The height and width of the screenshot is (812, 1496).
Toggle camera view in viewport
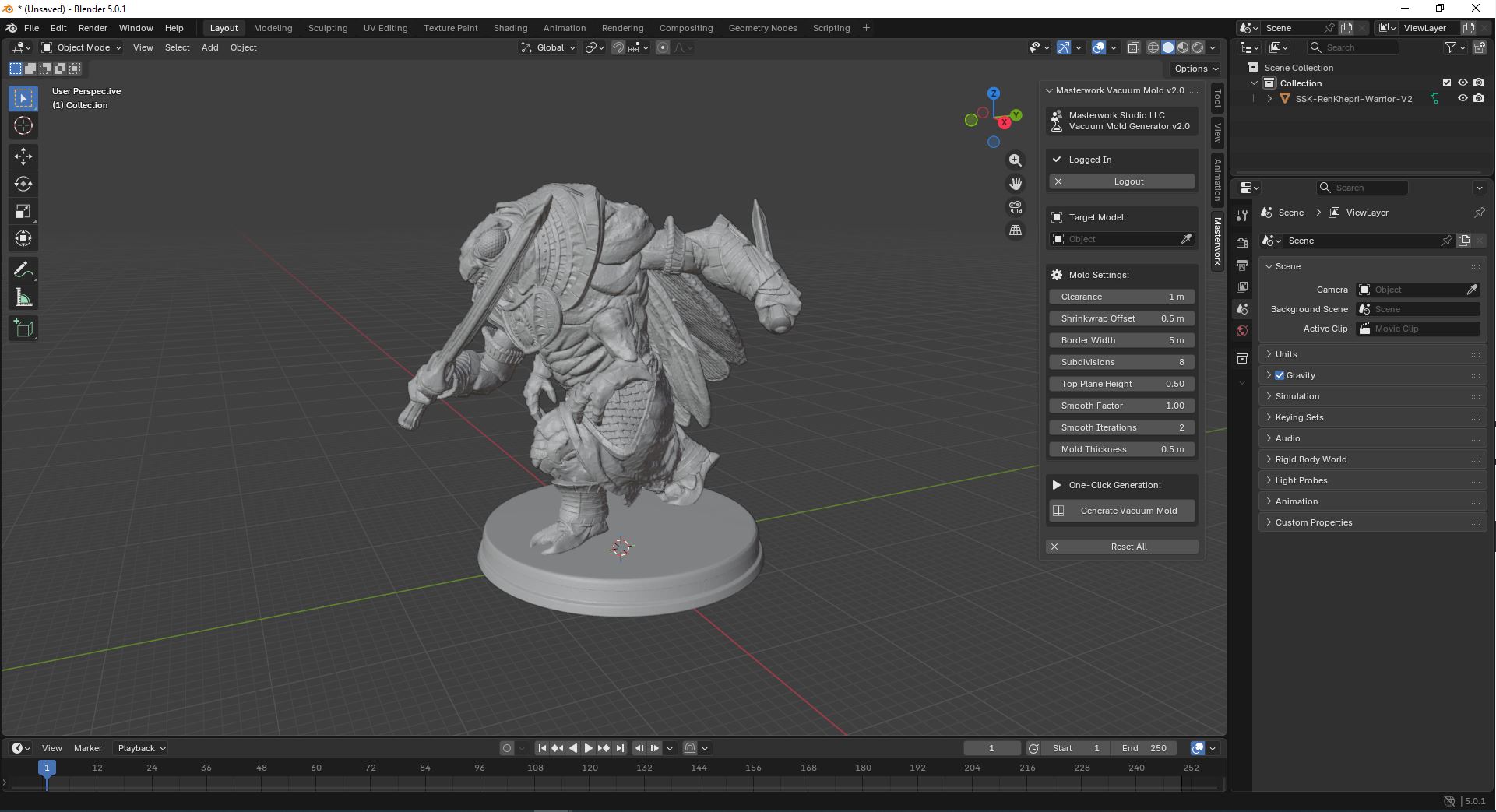[x=1016, y=207]
